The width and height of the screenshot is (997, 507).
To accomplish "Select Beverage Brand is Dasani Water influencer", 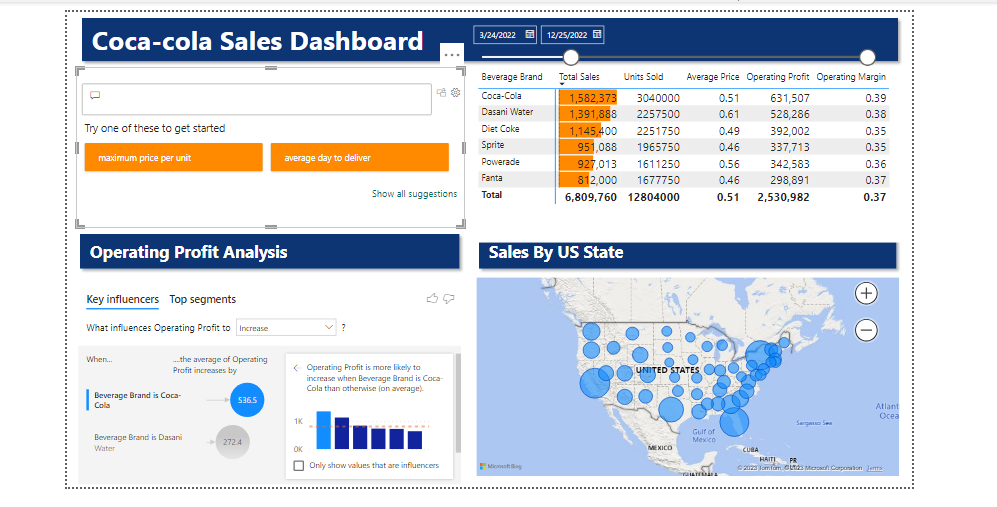I will point(138,442).
